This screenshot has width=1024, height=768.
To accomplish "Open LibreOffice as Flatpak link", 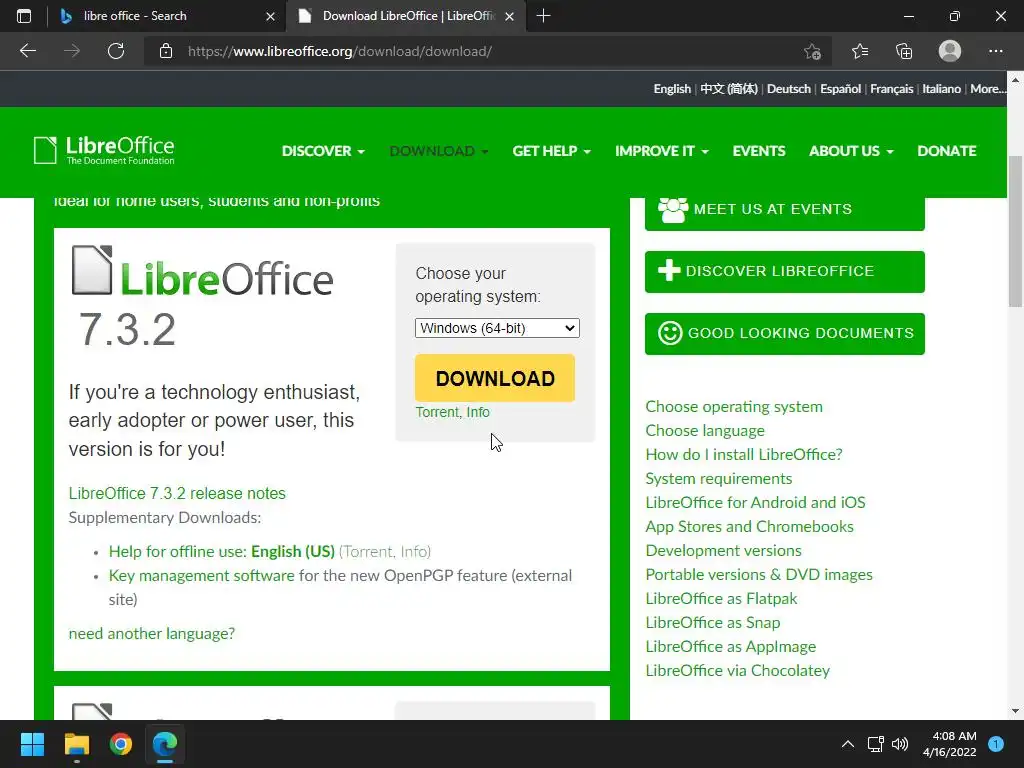I will point(721,599).
